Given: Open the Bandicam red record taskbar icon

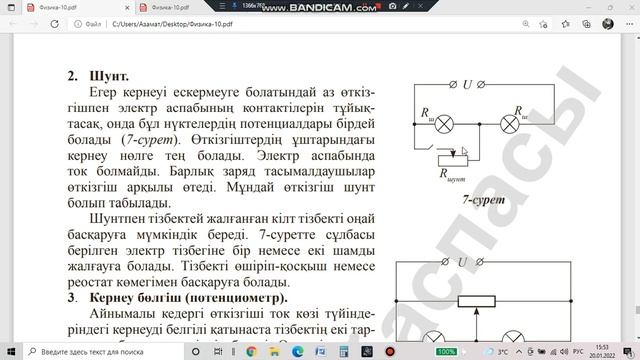Looking at the screenshot, I should (390, 351).
